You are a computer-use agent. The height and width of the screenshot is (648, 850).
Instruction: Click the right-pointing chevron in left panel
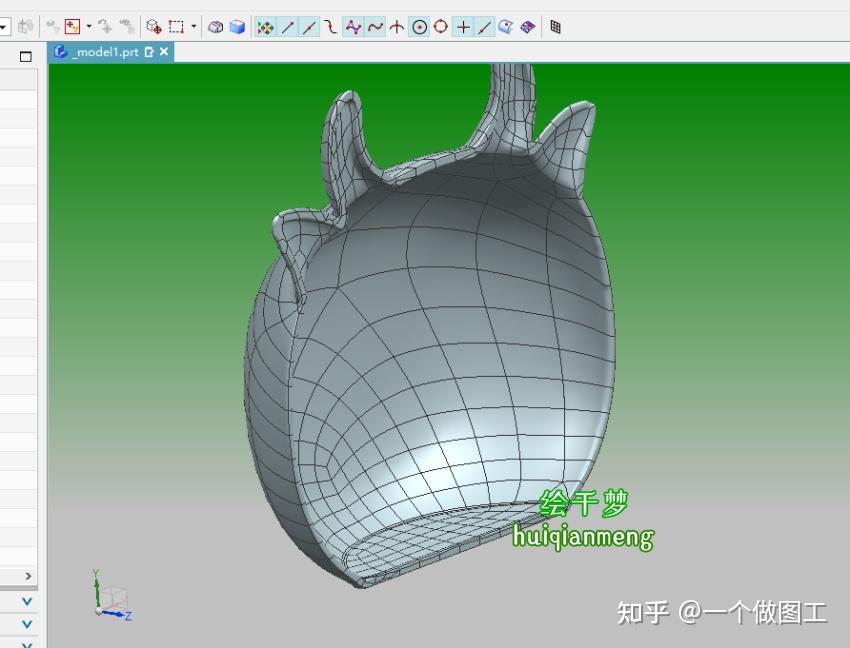[x=28, y=576]
